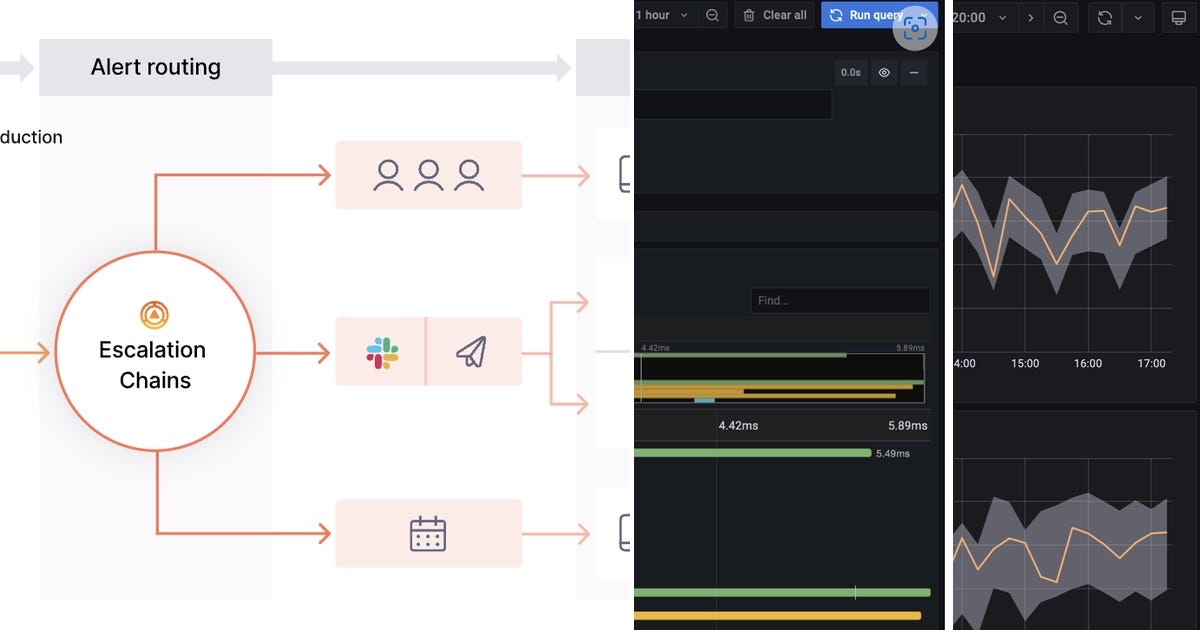Collapse the query row with minus button
Screen dimensions: 1200x630
tap(915, 72)
